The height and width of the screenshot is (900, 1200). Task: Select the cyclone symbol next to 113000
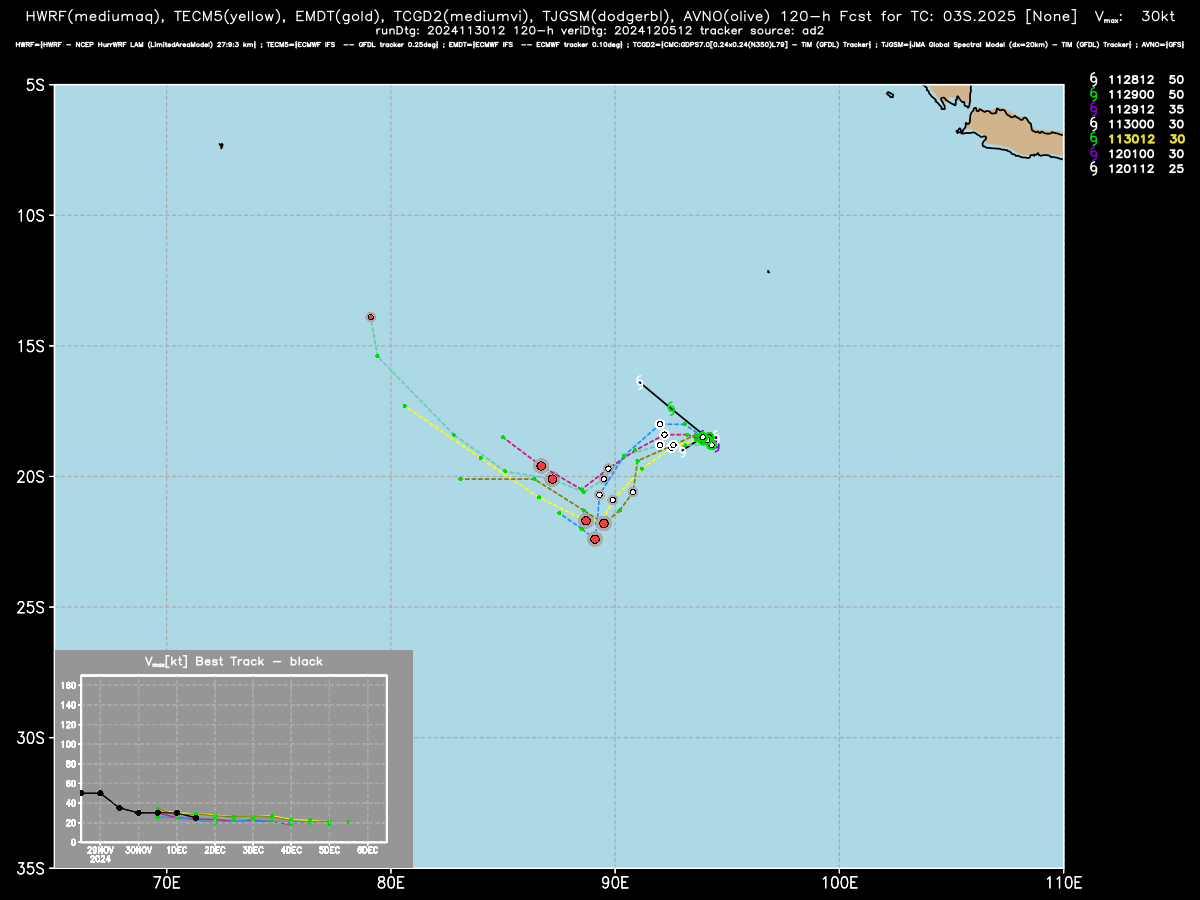[1094, 124]
